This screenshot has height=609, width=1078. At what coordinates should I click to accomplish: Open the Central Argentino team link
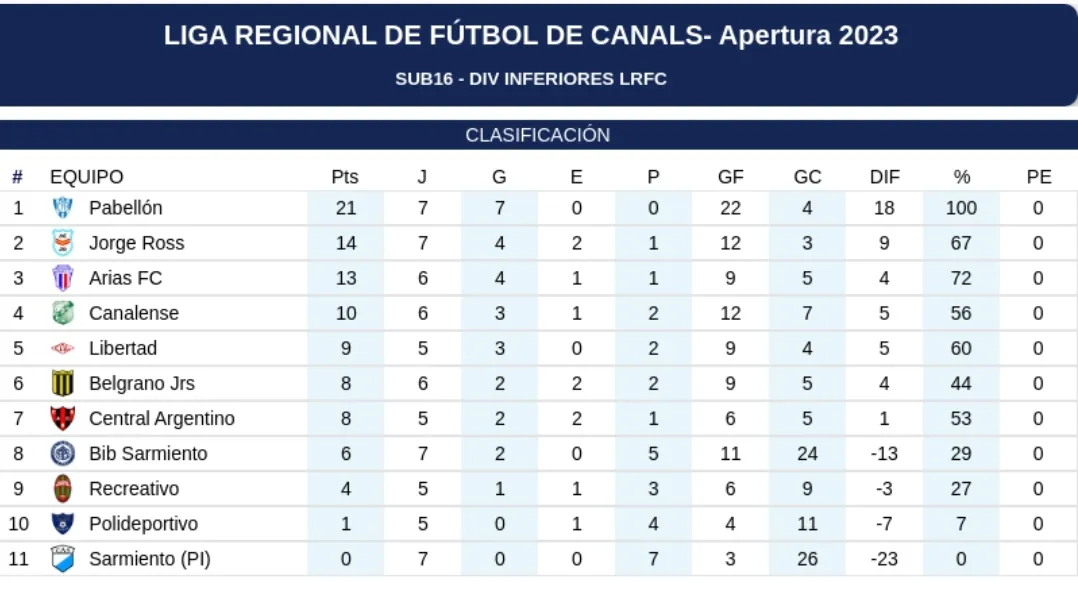tap(161, 418)
